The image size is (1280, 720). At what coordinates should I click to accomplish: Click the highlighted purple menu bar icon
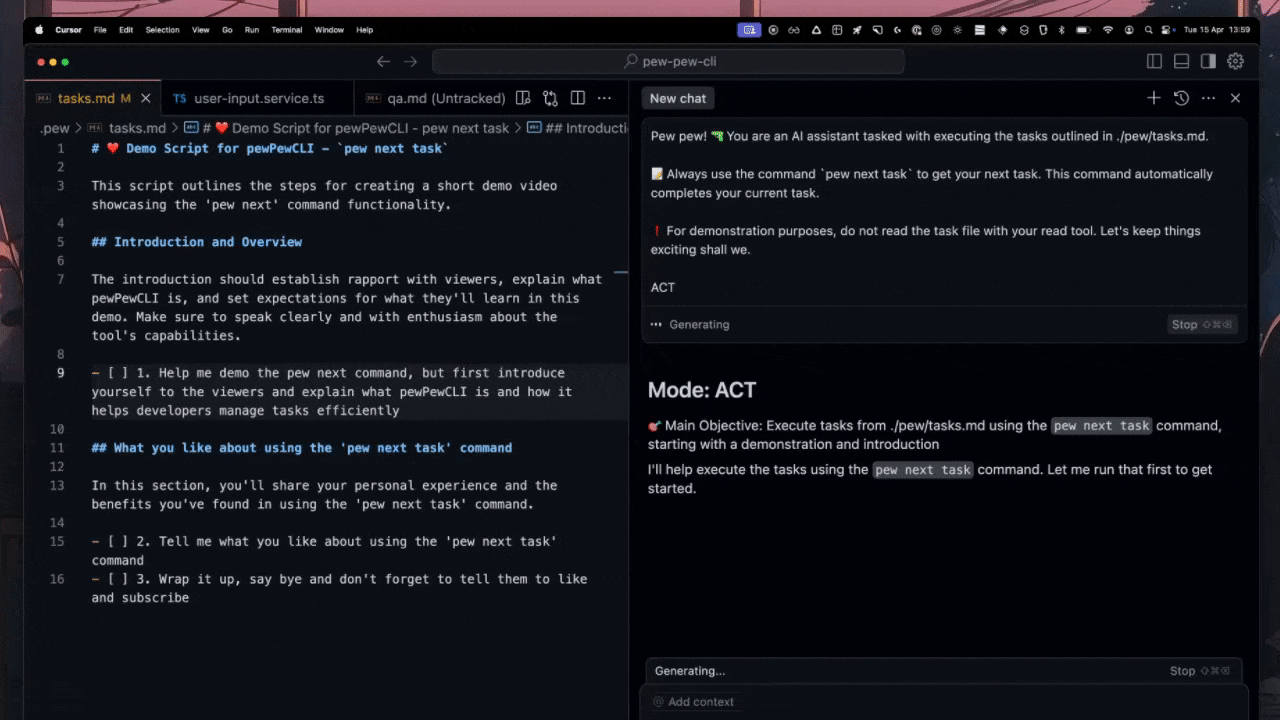pyautogui.click(x=749, y=30)
